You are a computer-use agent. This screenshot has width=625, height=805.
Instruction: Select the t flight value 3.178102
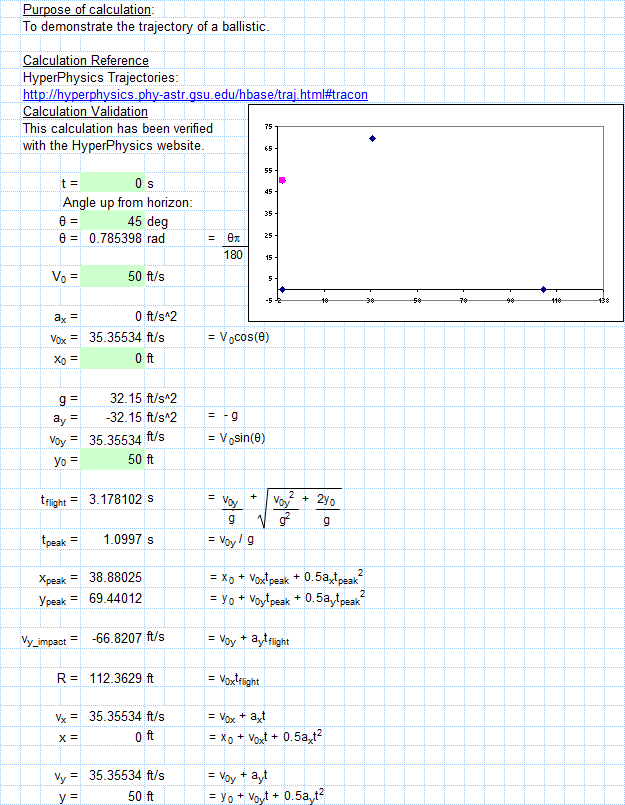coord(115,499)
